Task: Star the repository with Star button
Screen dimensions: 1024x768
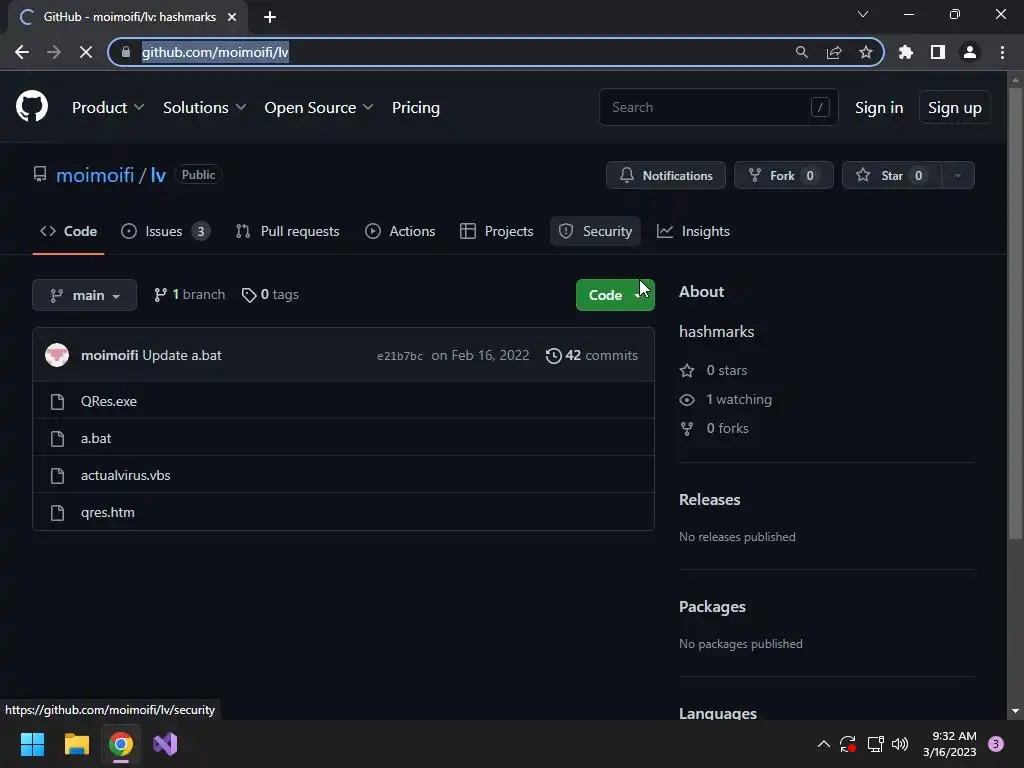Action: pyautogui.click(x=892, y=175)
